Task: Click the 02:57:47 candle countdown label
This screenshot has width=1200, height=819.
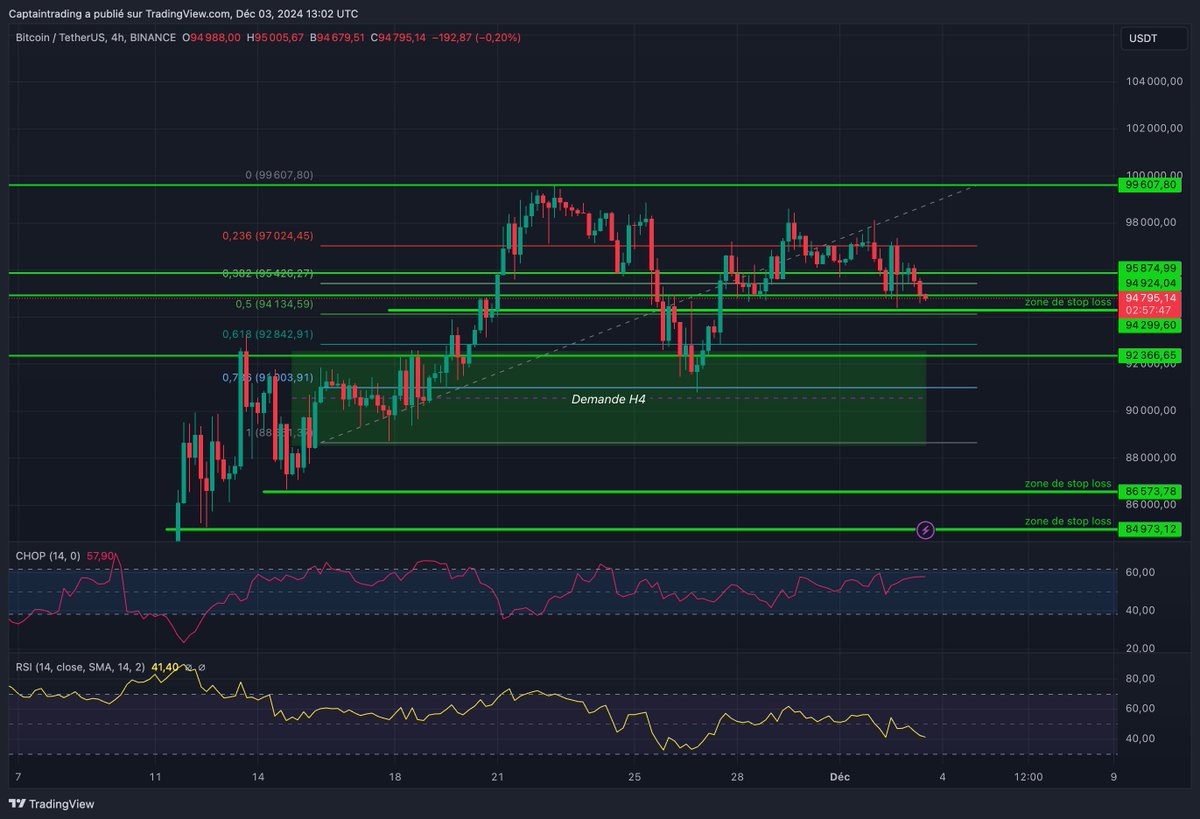Action: point(1151,310)
